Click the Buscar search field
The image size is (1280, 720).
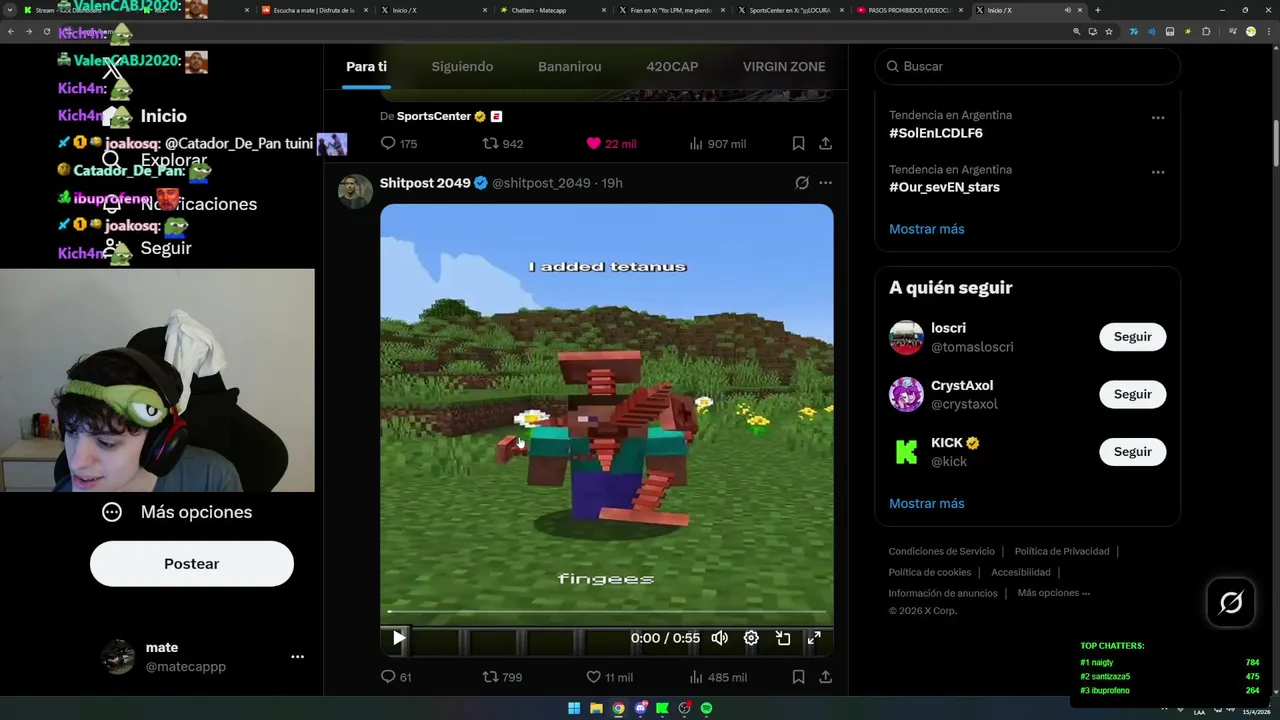coord(1027,66)
